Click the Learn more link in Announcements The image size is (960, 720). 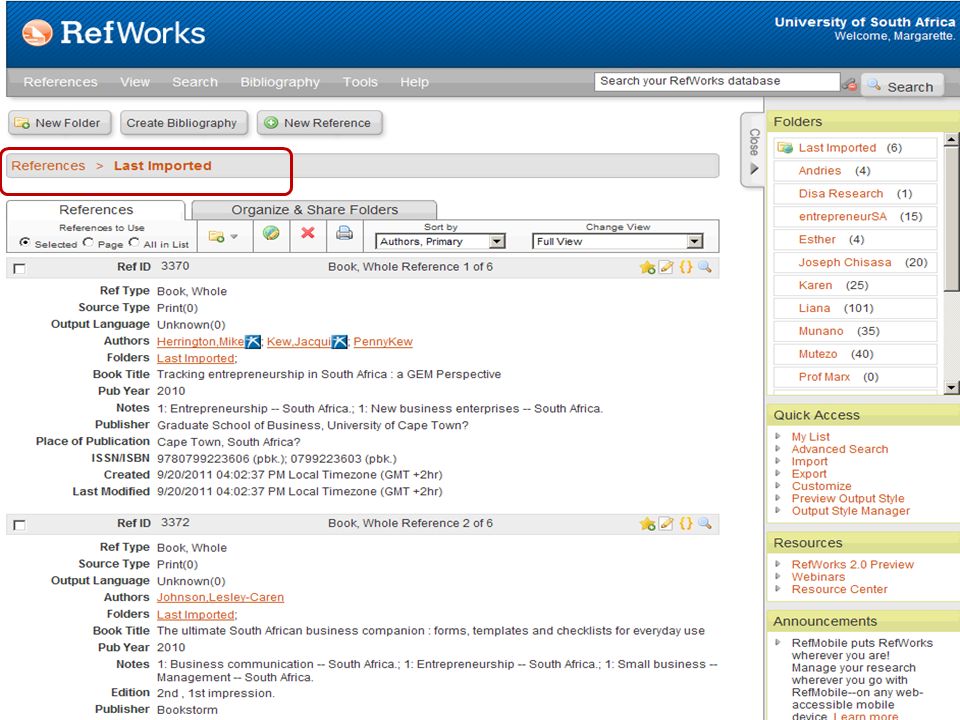[x=866, y=716]
